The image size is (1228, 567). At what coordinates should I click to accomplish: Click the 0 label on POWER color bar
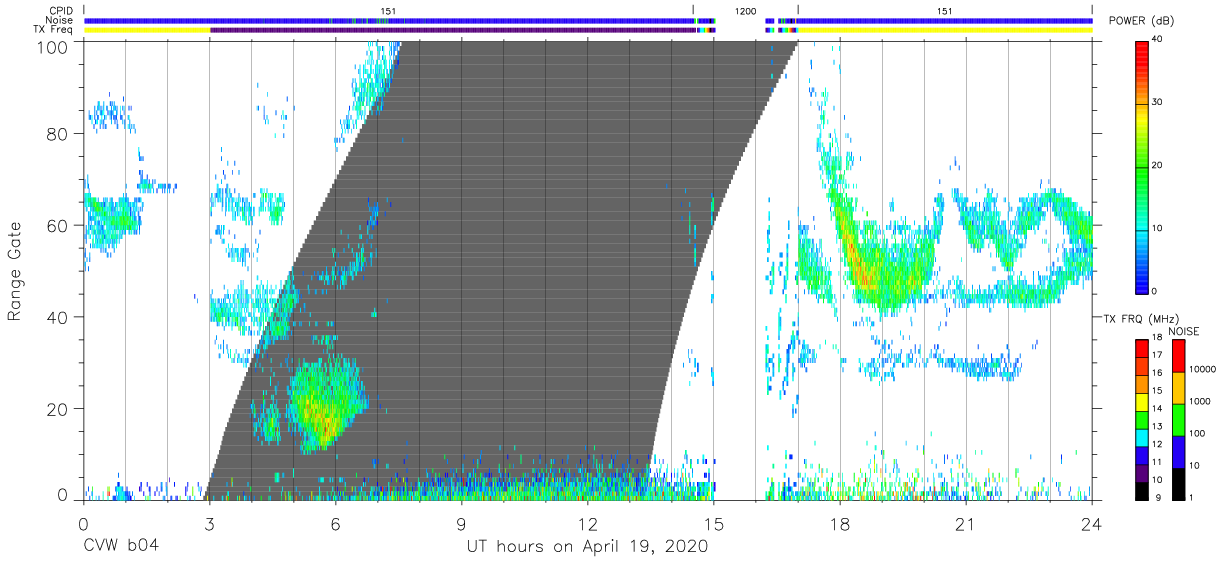1156,291
